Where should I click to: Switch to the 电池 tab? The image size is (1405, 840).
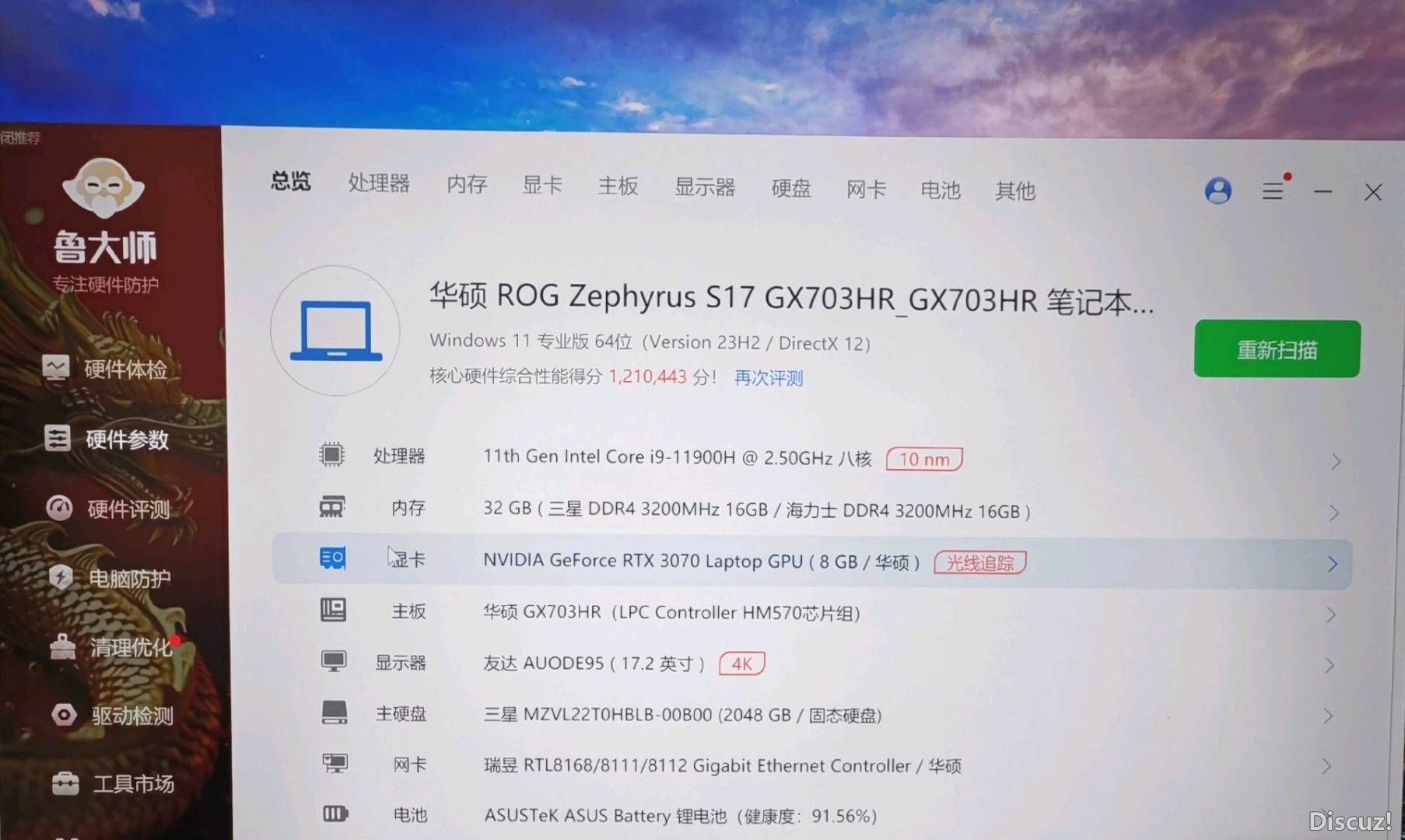941,190
